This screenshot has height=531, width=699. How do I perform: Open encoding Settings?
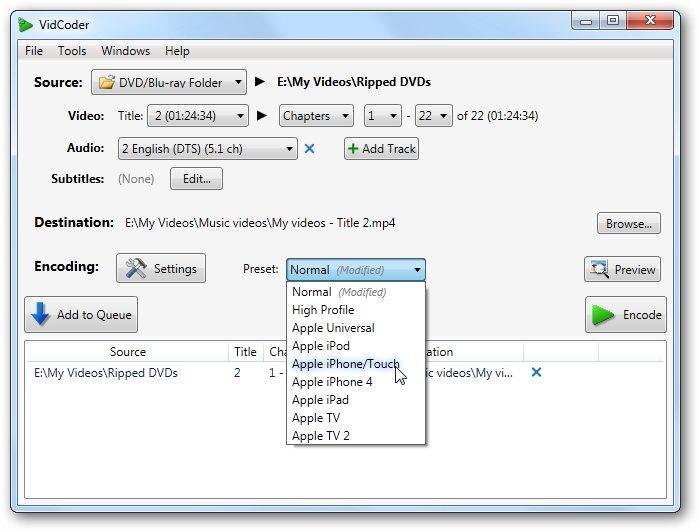pos(161,268)
